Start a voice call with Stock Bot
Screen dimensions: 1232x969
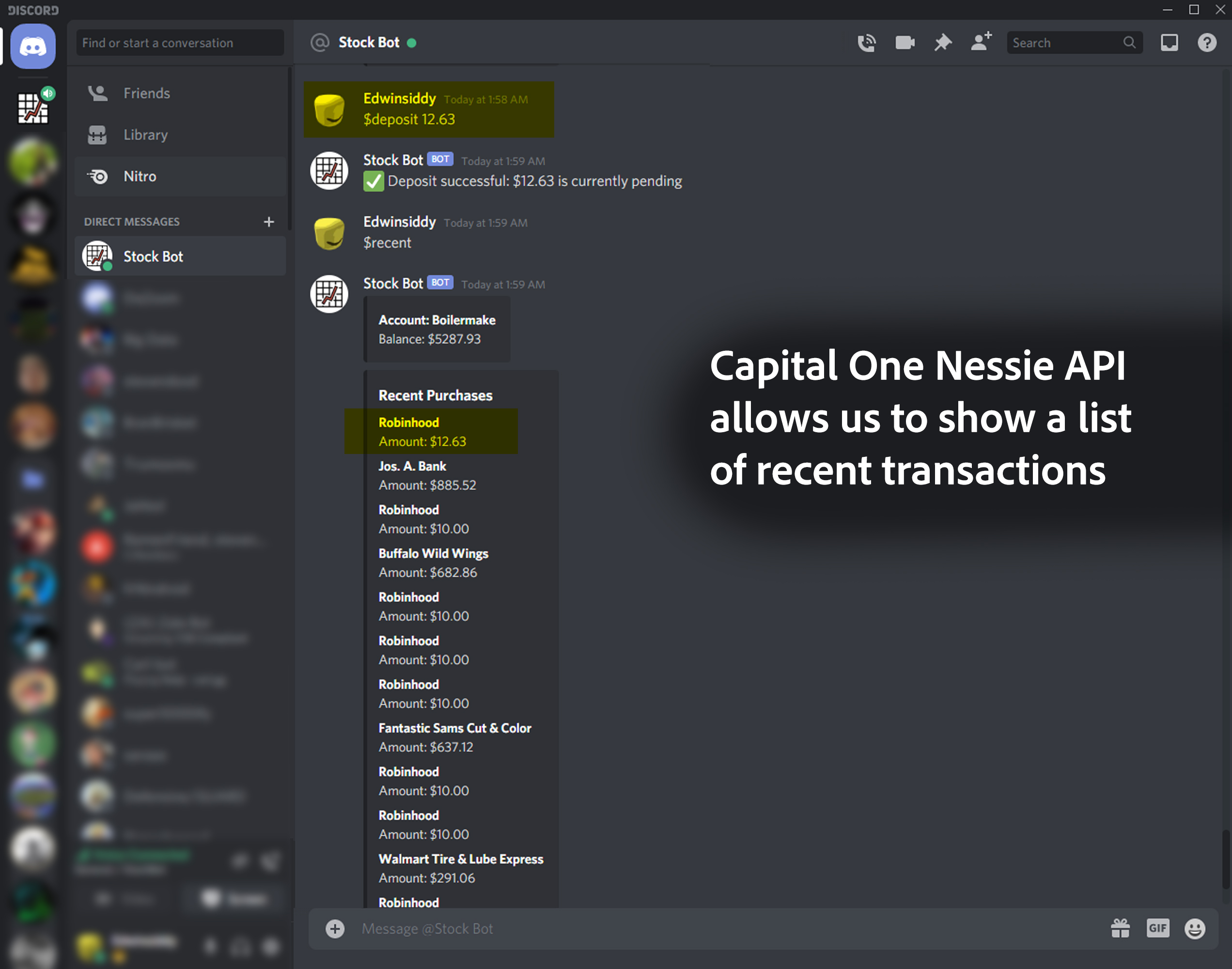click(x=866, y=43)
